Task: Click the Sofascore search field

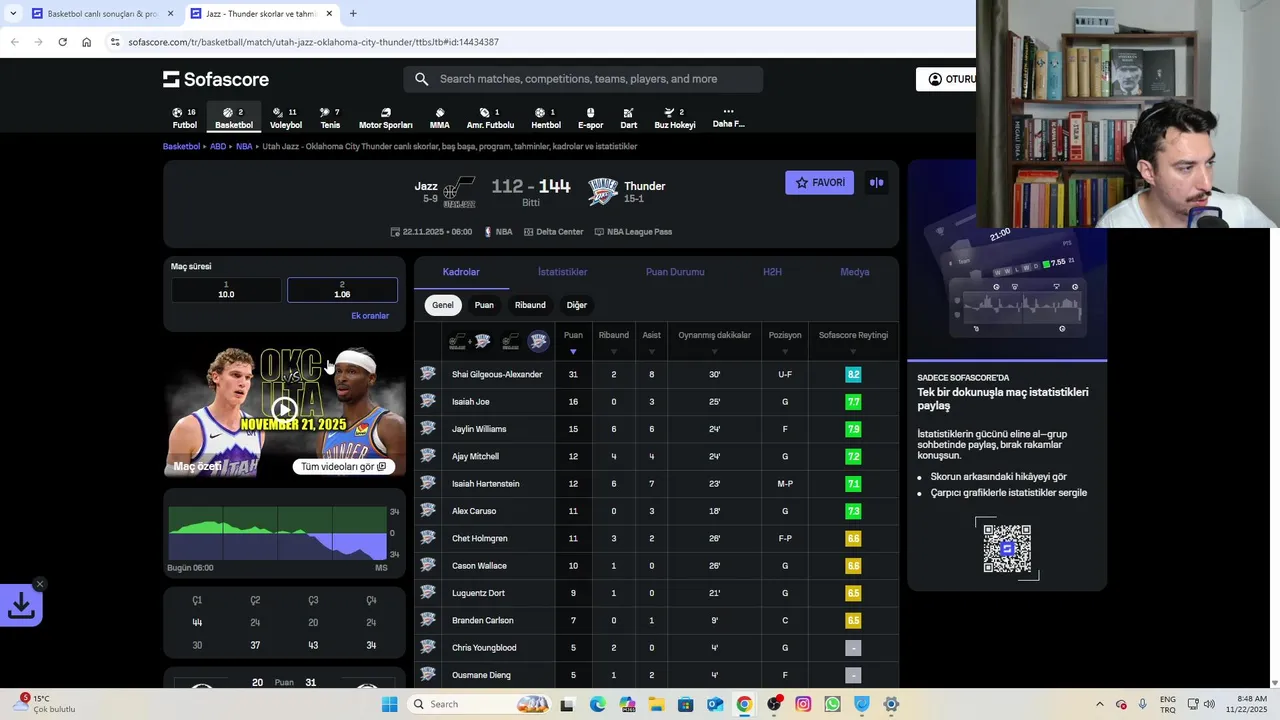Action: click(x=583, y=79)
